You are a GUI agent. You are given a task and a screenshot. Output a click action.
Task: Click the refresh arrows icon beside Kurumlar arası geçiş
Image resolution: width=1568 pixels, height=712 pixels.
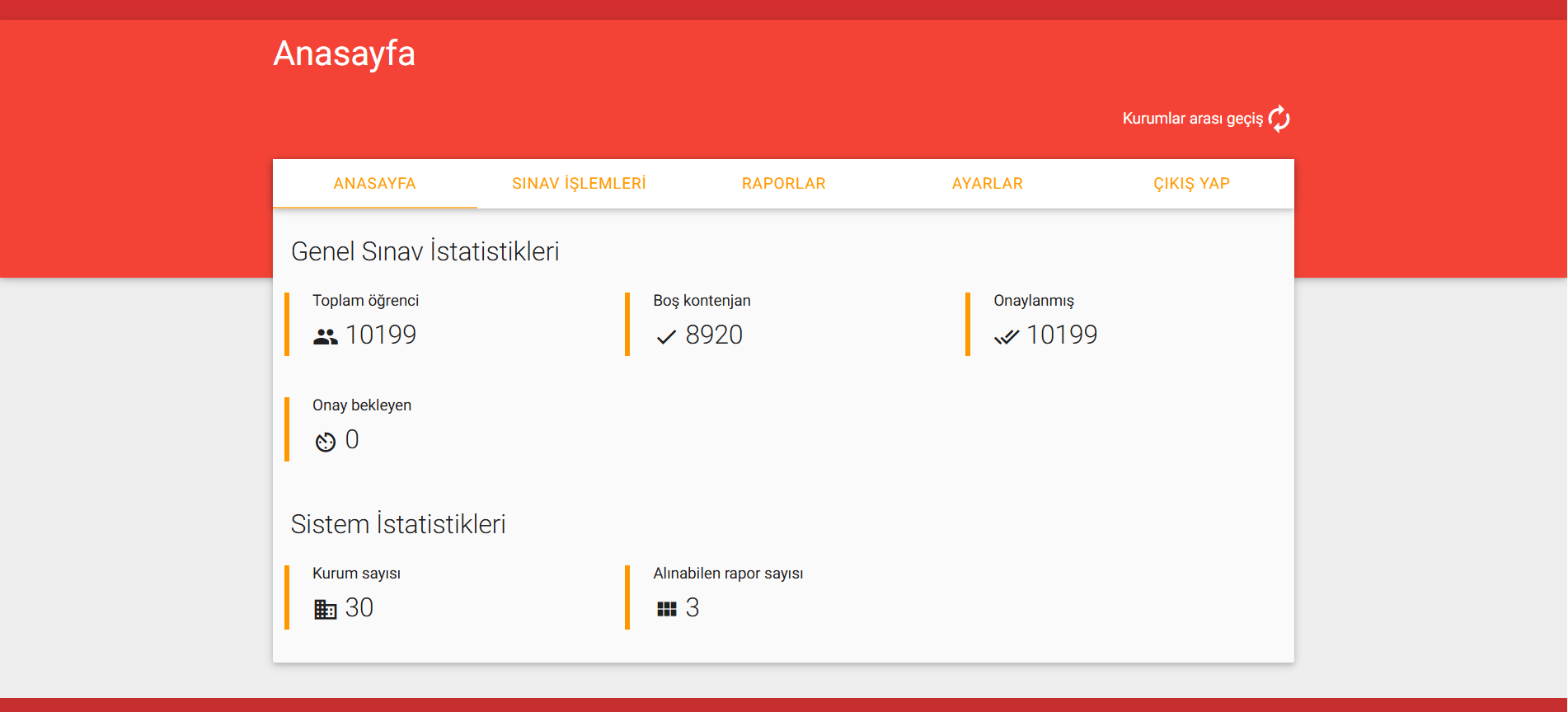tap(1279, 119)
